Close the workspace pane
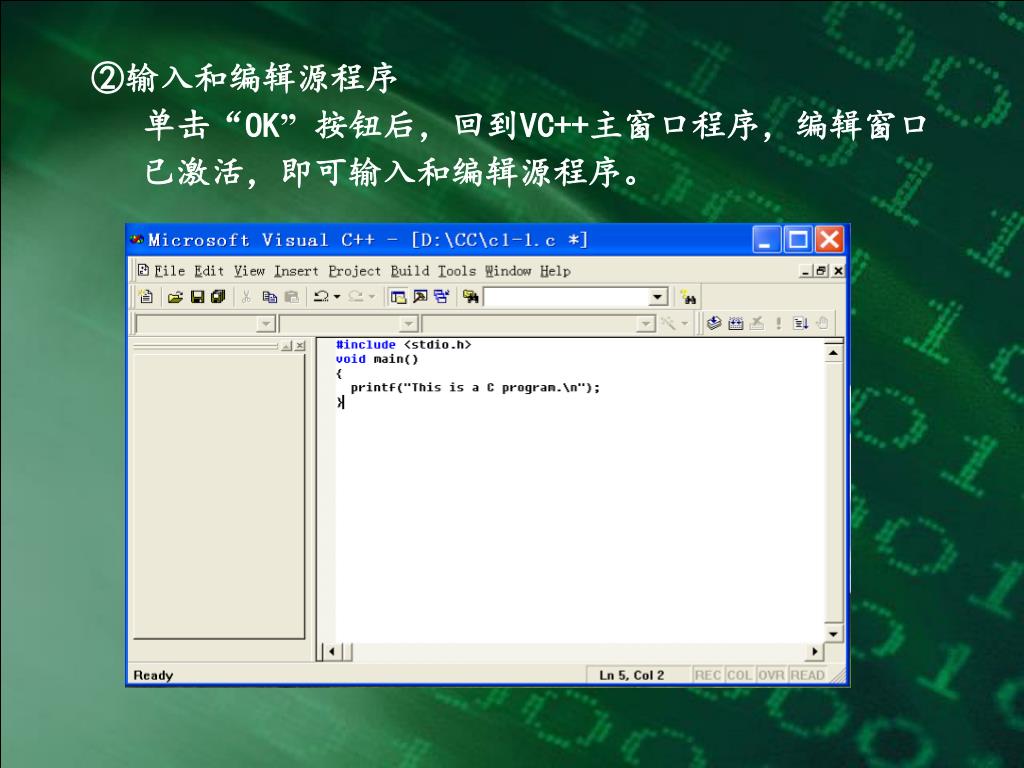Image resolution: width=1024 pixels, height=768 pixels. [300, 345]
